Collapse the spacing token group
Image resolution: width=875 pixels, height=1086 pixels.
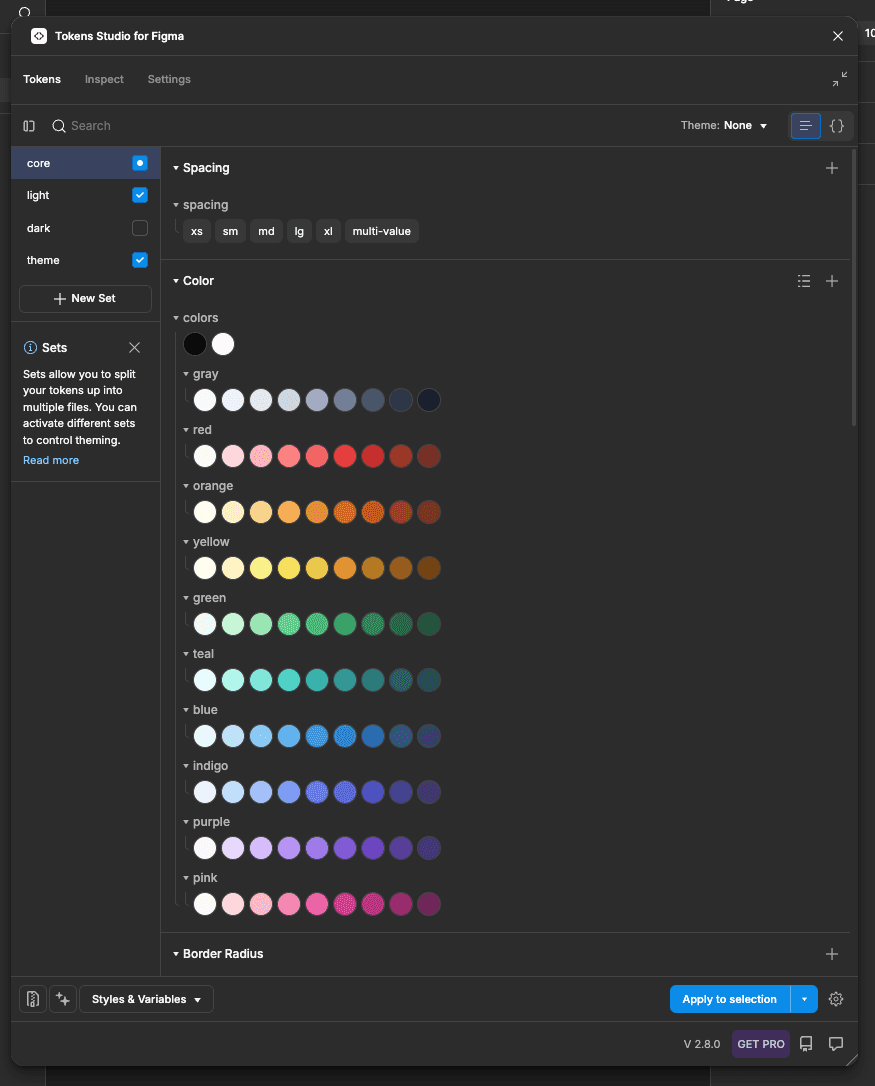pyautogui.click(x=176, y=205)
